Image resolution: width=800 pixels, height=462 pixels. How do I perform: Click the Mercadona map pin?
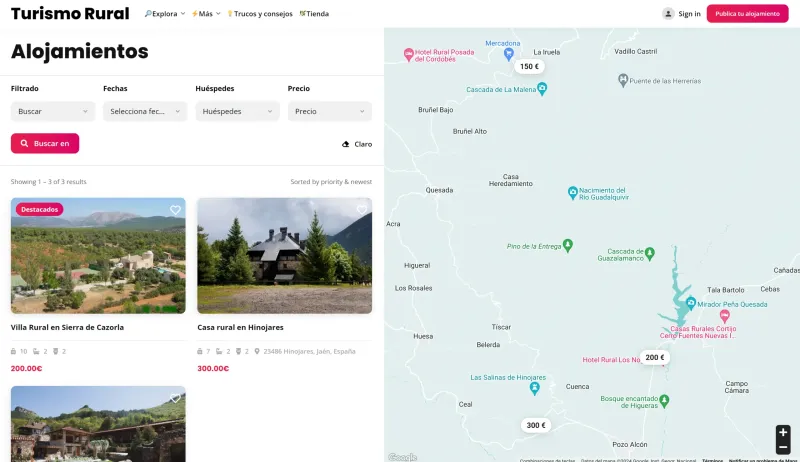509,53
